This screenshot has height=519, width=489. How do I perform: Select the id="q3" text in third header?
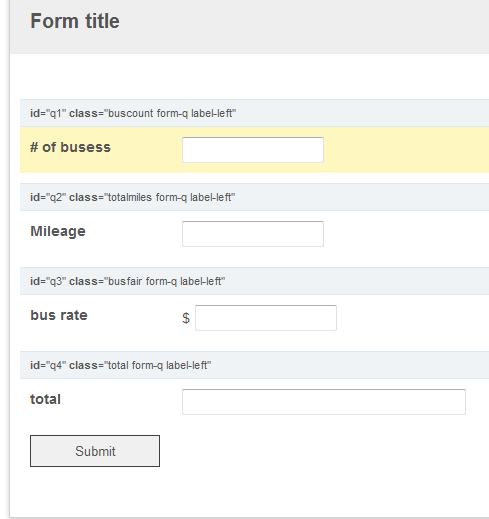[x=48, y=281]
